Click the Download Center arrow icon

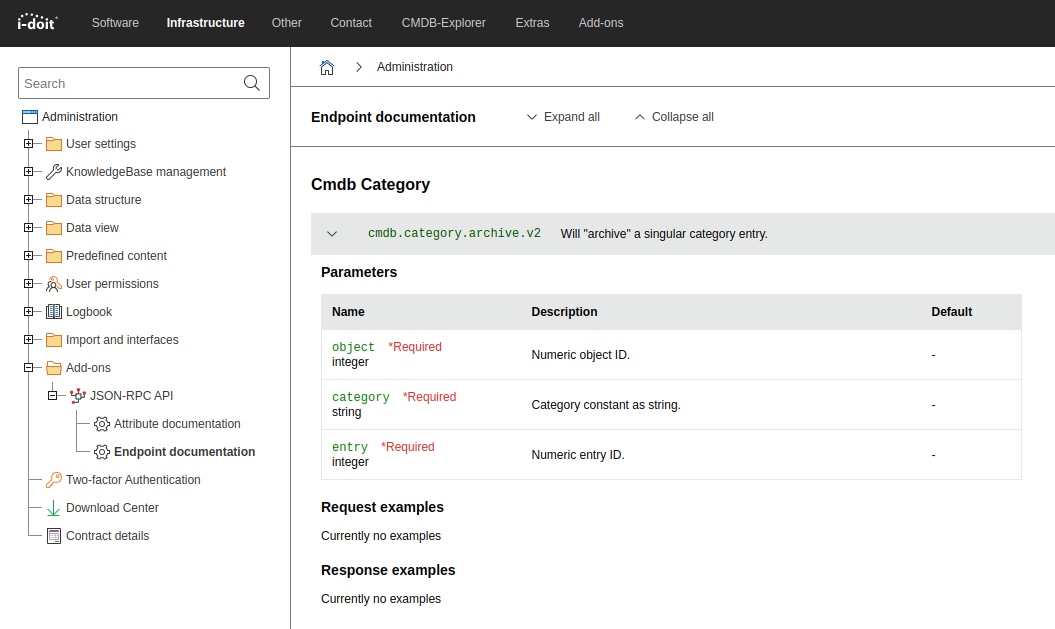53,507
